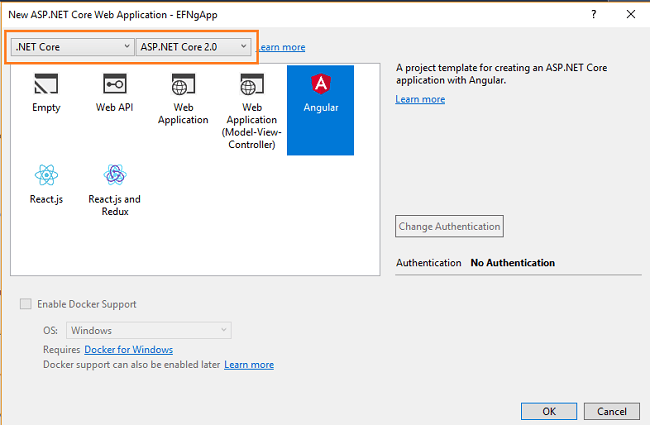Open the OS Windows dropdown
Image resolution: width=650 pixels, height=425 pixels.
[x=148, y=330]
